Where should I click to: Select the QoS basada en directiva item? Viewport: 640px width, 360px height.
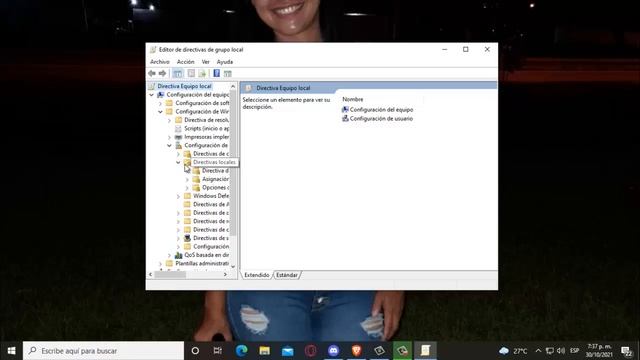tap(207, 255)
